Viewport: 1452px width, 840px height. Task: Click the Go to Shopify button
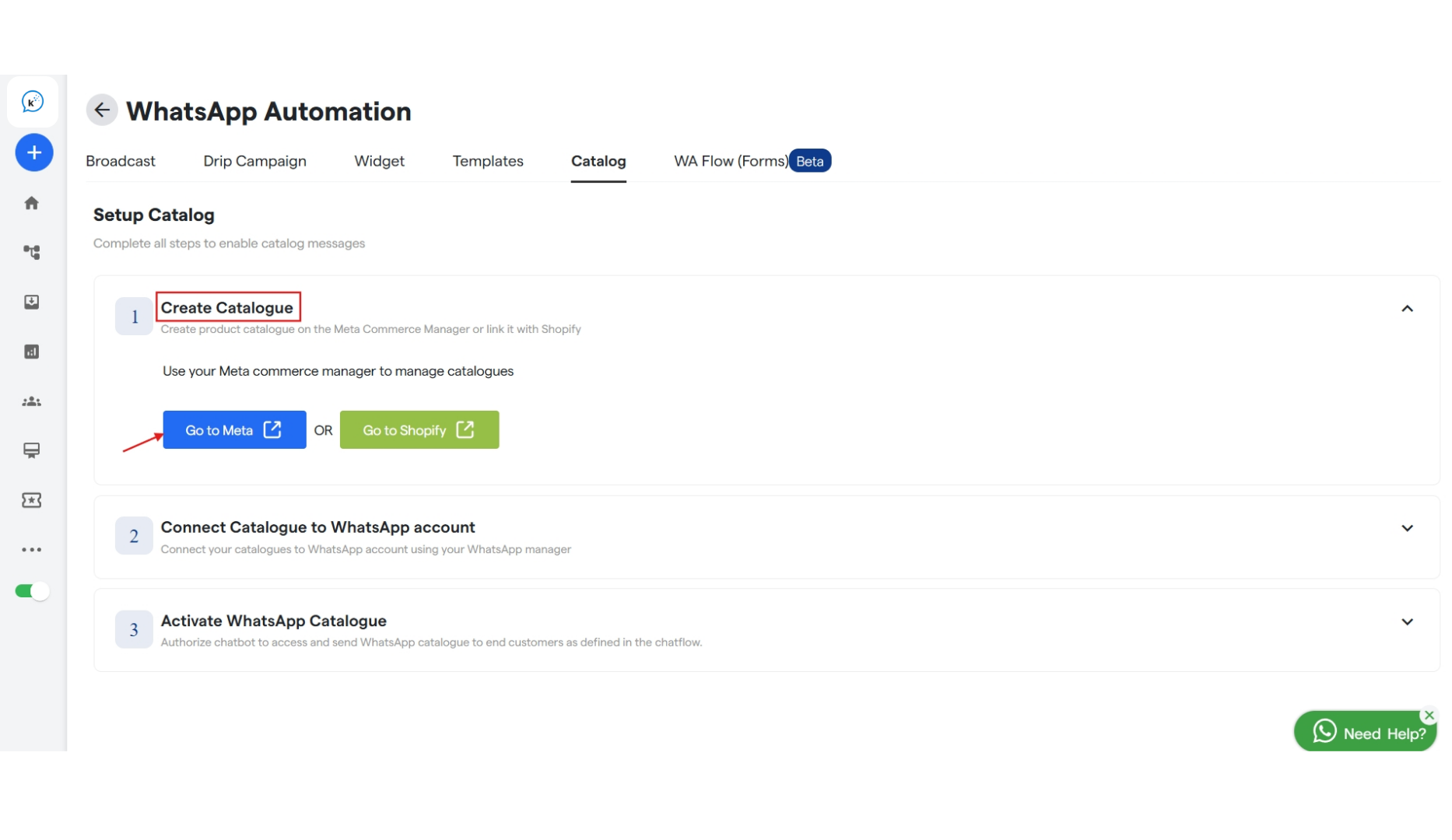(419, 430)
